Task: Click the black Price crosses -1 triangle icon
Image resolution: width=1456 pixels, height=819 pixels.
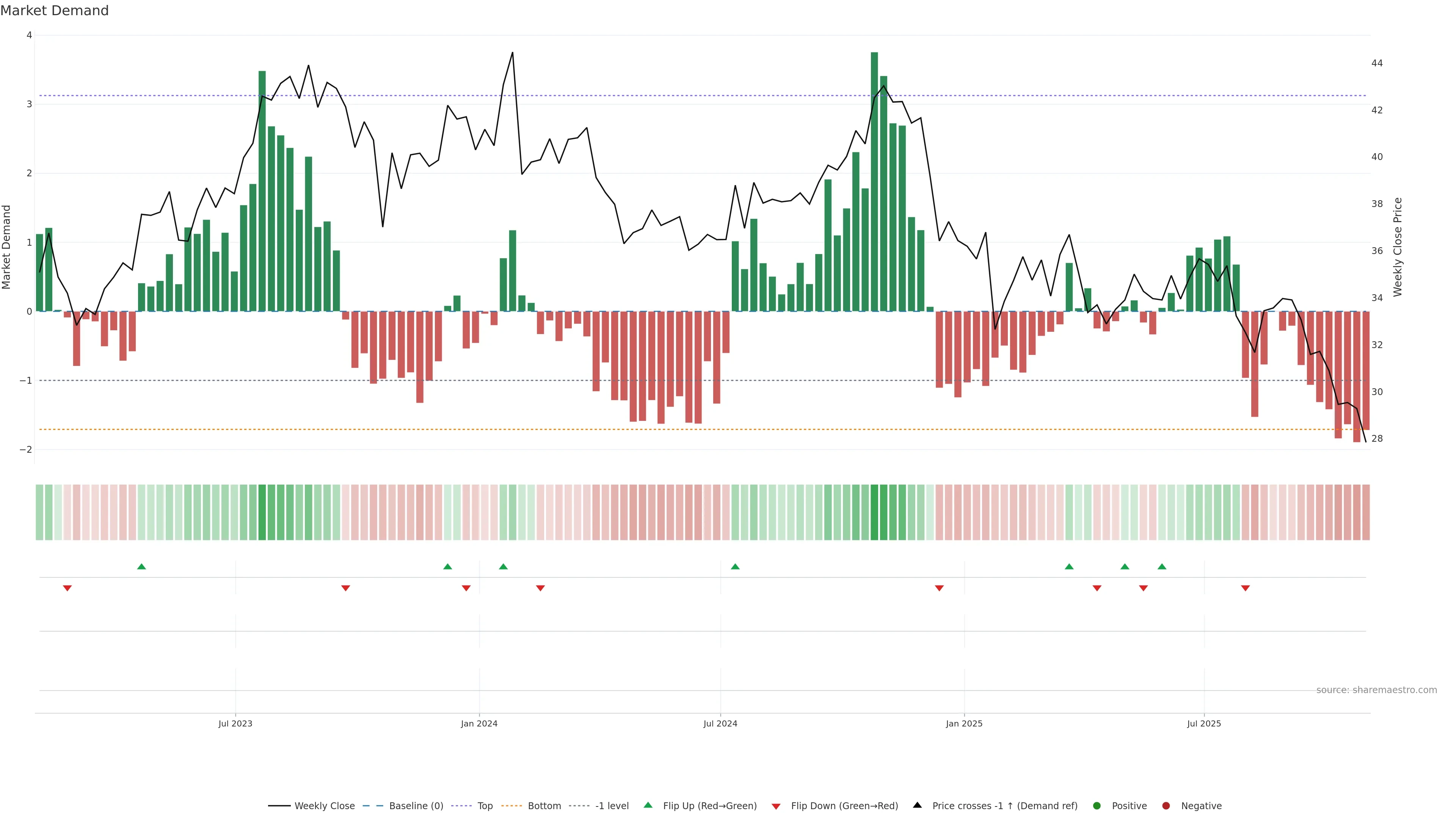Action: point(917,805)
